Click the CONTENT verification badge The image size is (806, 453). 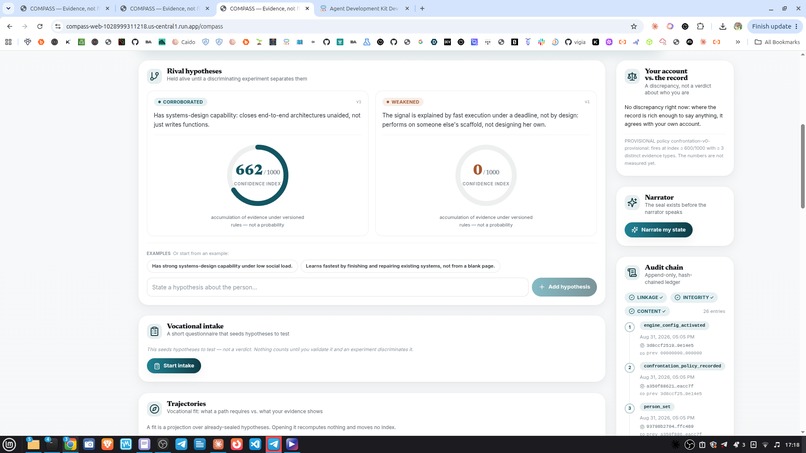click(x=647, y=311)
